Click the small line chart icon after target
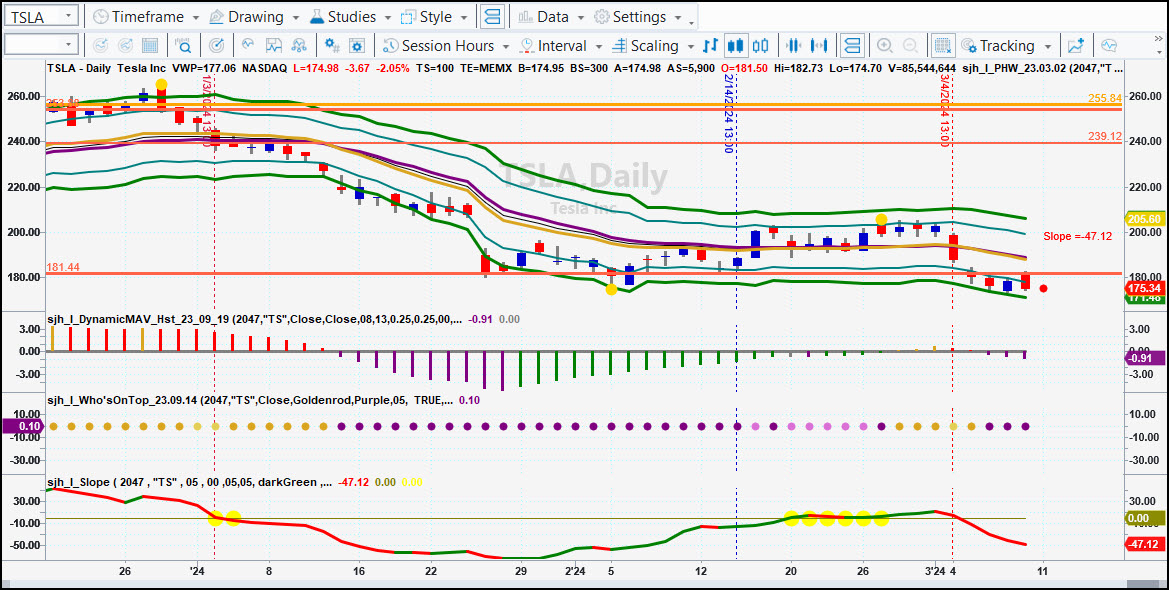This screenshot has height=590, width=1169. point(248,45)
